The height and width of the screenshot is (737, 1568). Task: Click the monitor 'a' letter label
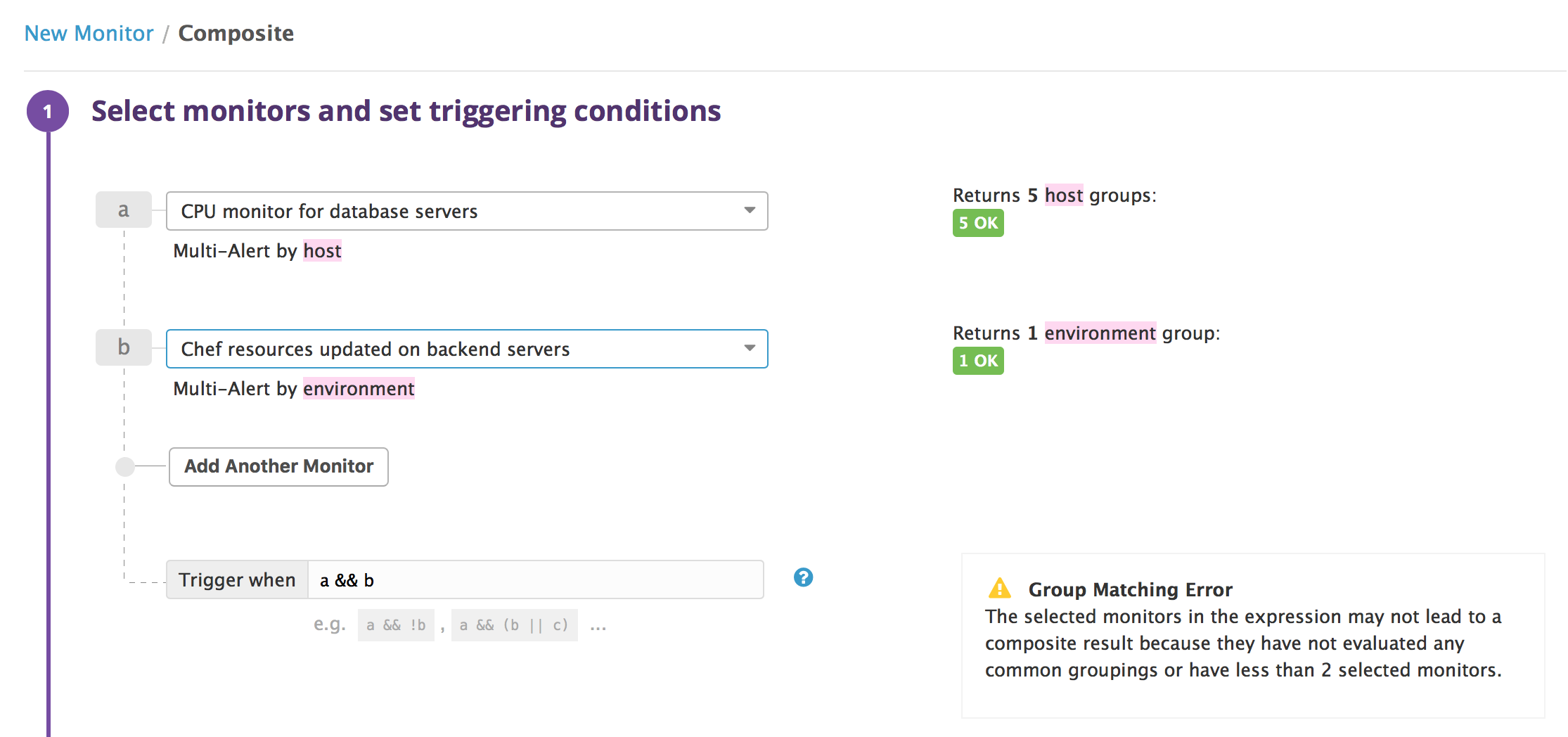[124, 210]
